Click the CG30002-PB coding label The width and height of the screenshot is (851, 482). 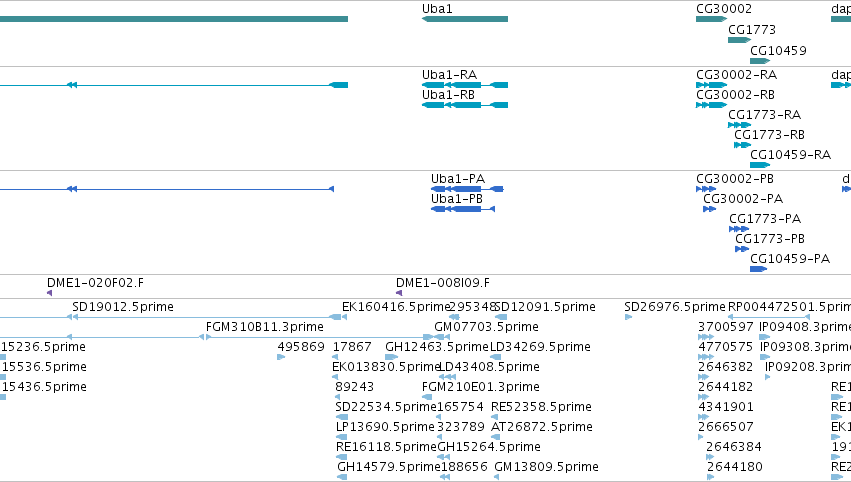[x=735, y=179]
